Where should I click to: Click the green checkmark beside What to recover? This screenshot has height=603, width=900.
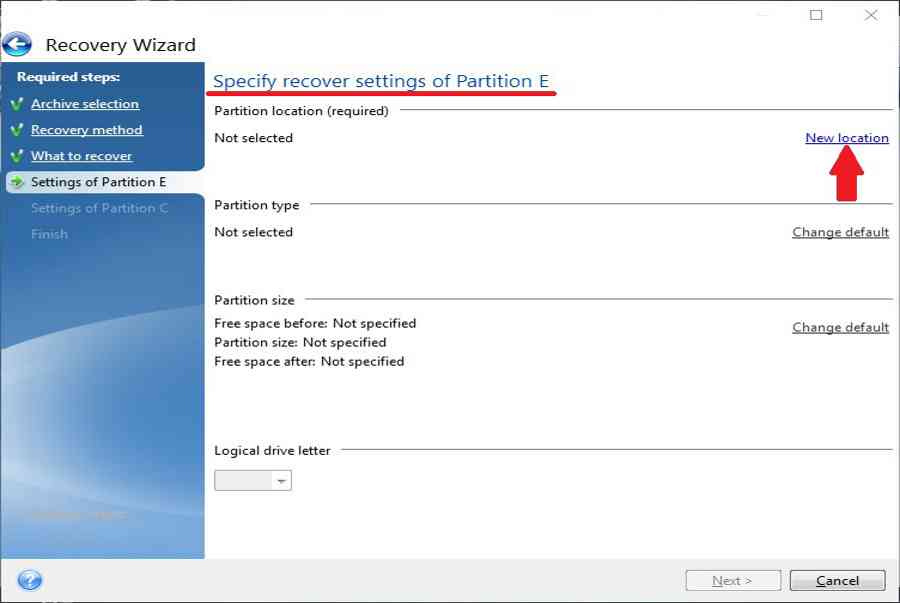pos(17,156)
